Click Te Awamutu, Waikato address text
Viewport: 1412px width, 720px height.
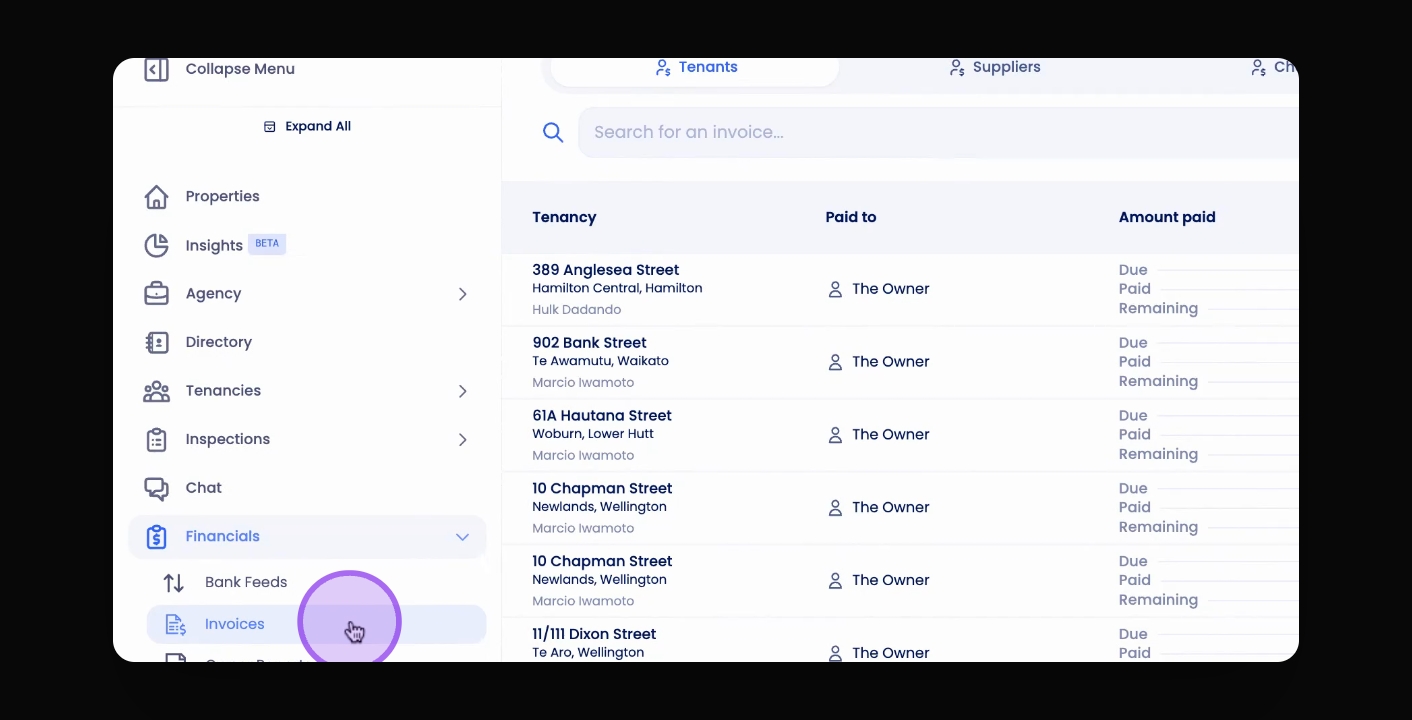pos(600,361)
